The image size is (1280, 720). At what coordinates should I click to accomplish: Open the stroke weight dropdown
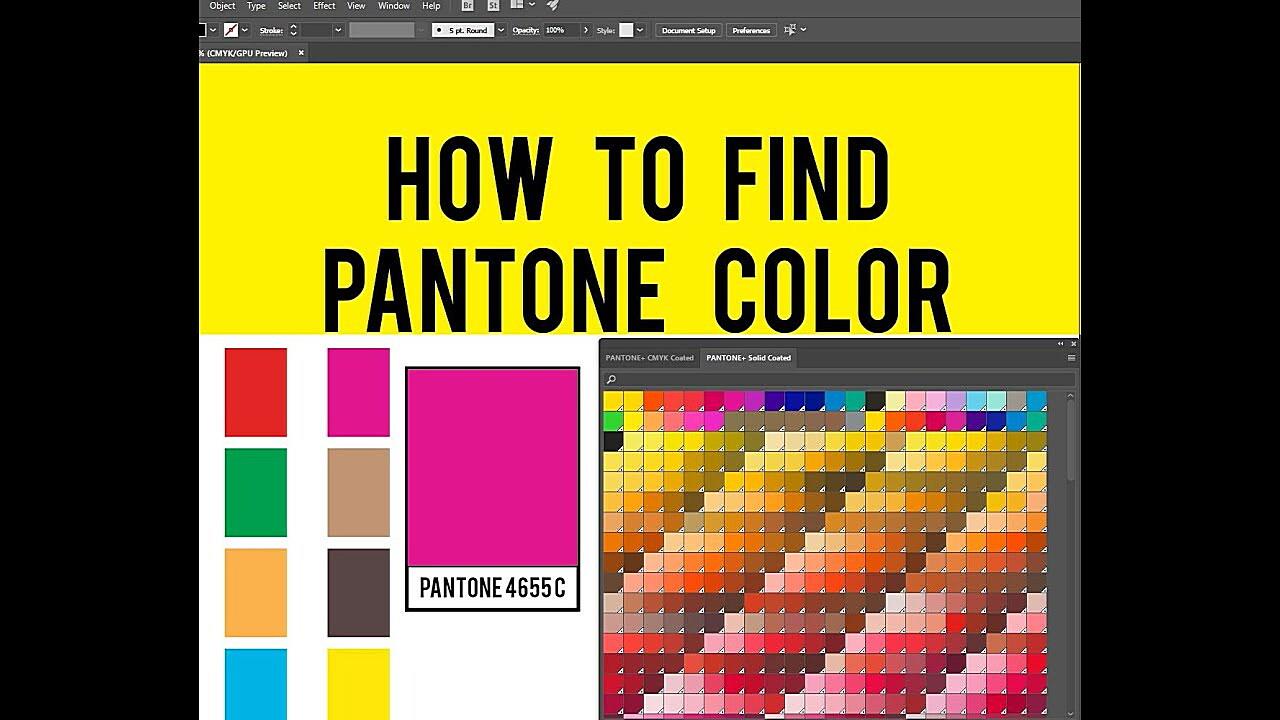click(x=338, y=30)
